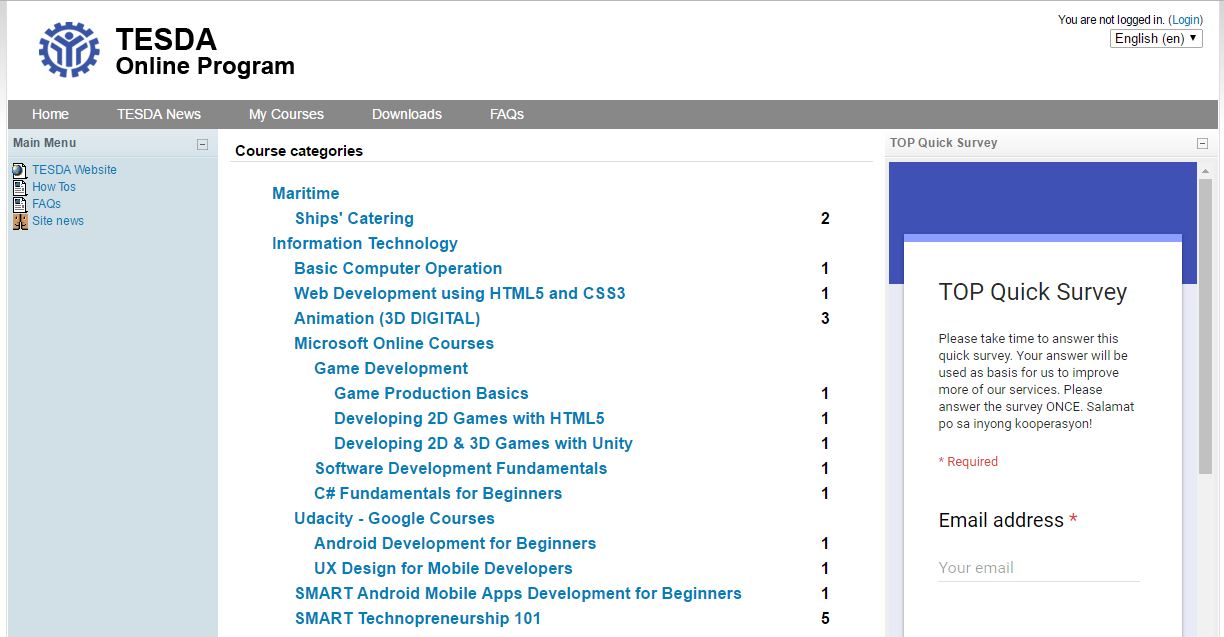Collapse the TOP Quick Survey block
This screenshot has height=637, width=1224.
[x=1203, y=144]
